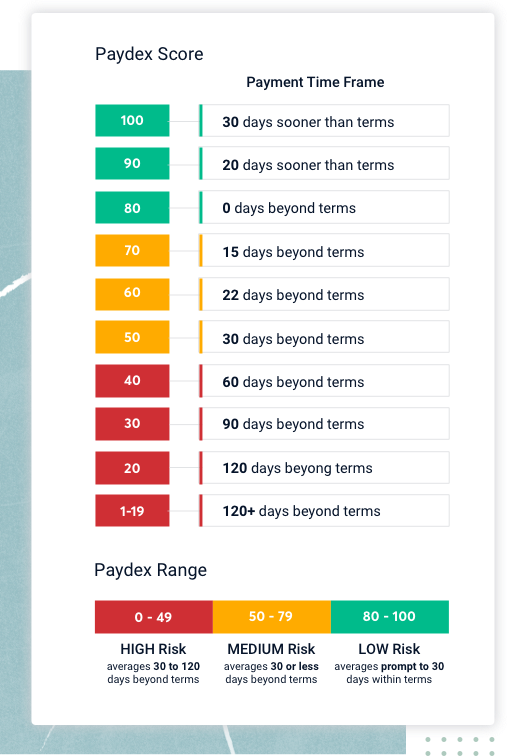Click the red 20 score box
This screenshot has width=507, height=756.
[x=132, y=468]
